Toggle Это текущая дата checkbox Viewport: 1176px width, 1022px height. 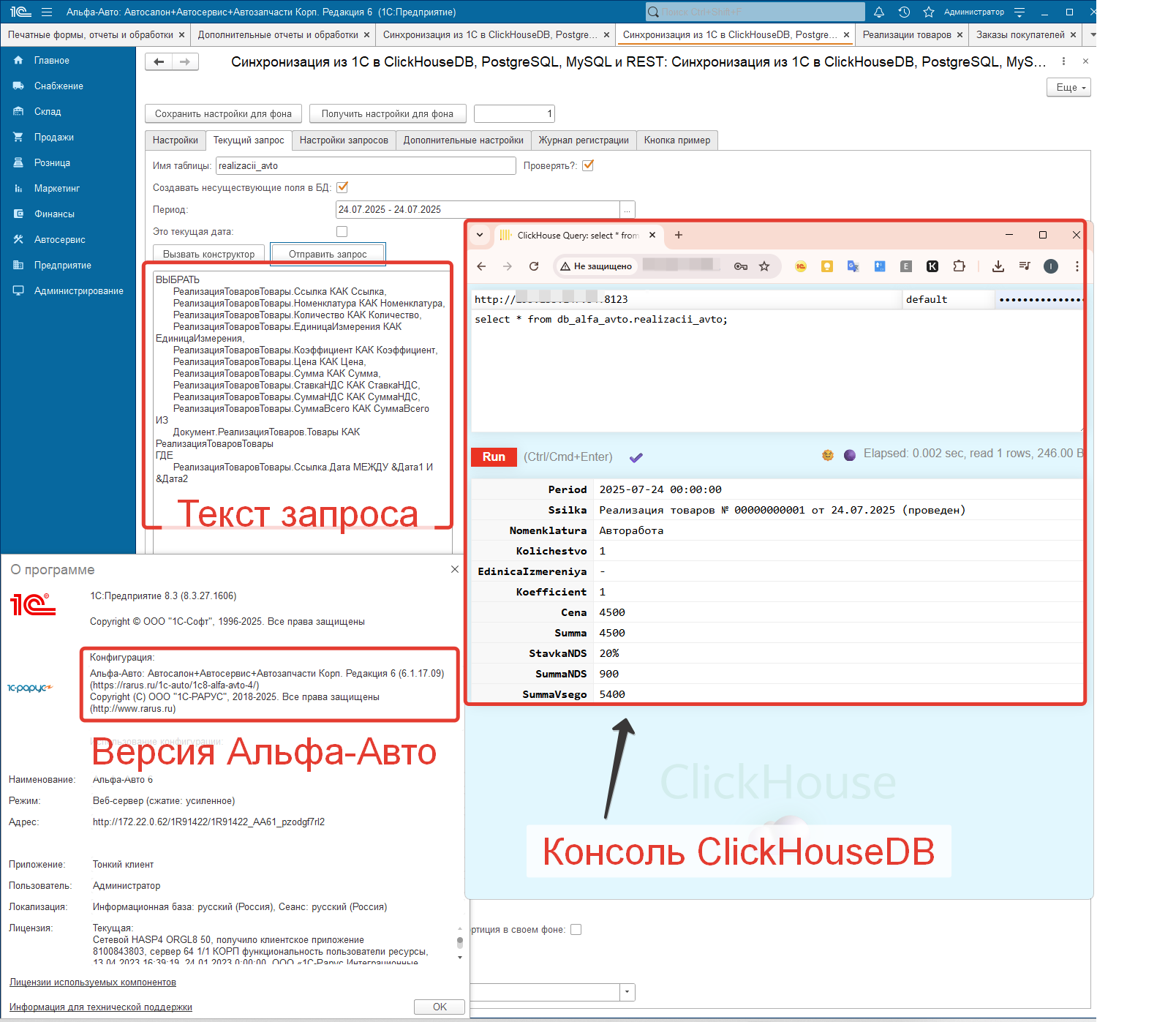click(342, 231)
